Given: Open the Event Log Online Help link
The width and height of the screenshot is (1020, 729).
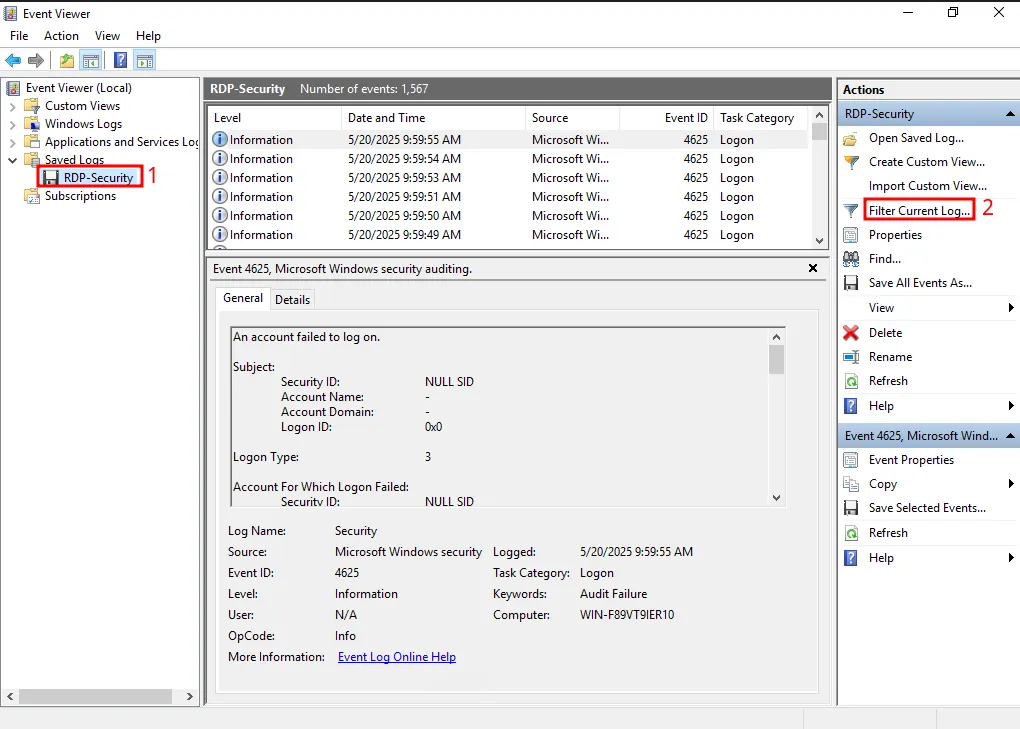Looking at the screenshot, I should [x=397, y=657].
